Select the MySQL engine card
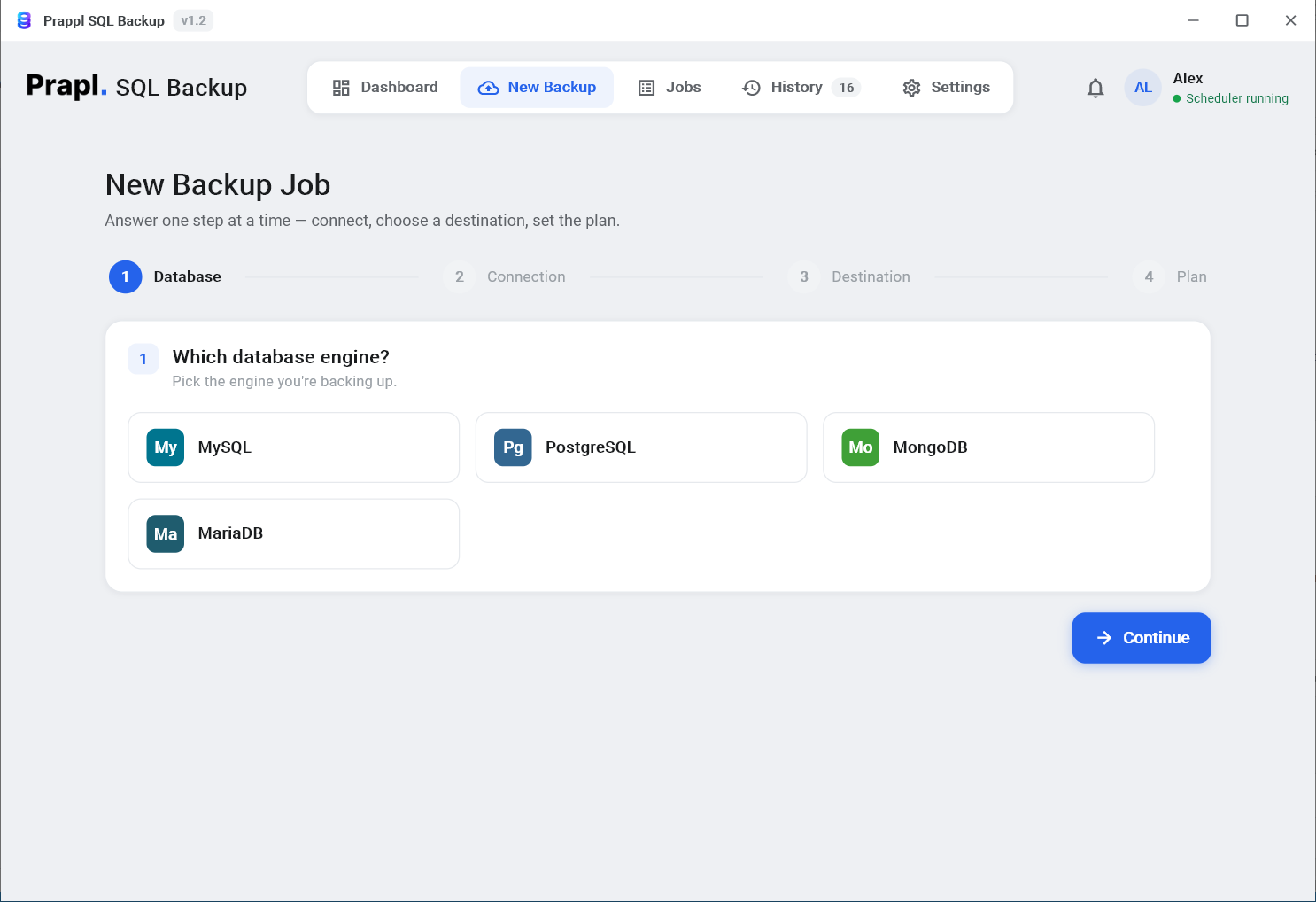The image size is (1316, 902). pos(294,447)
